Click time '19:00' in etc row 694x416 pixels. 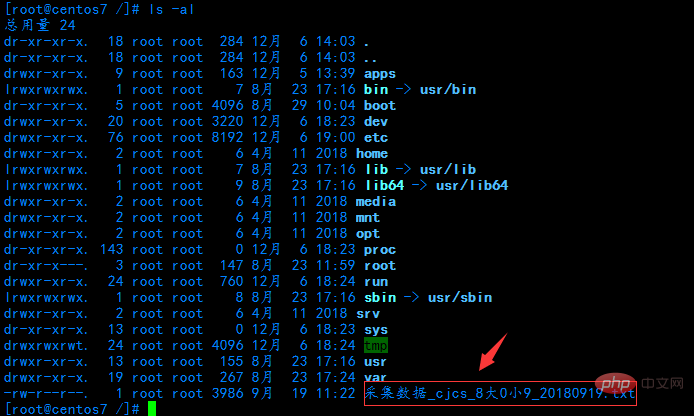coord(335,137)
